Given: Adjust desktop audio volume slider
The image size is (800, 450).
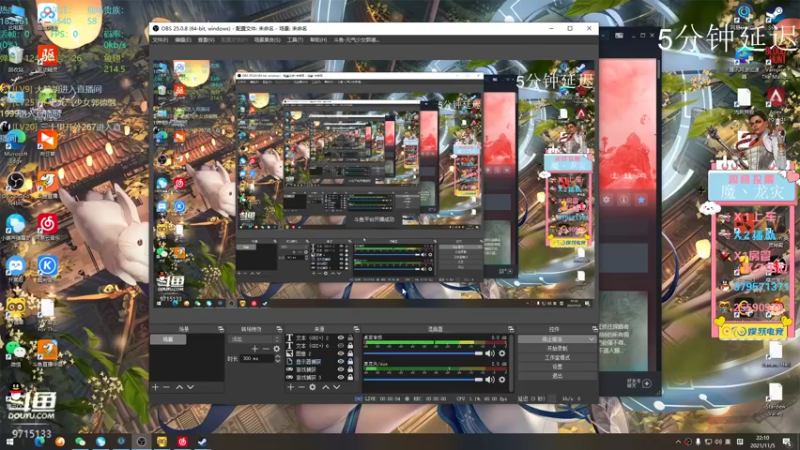Looking at the screenshot, I should tap(423, 353).
